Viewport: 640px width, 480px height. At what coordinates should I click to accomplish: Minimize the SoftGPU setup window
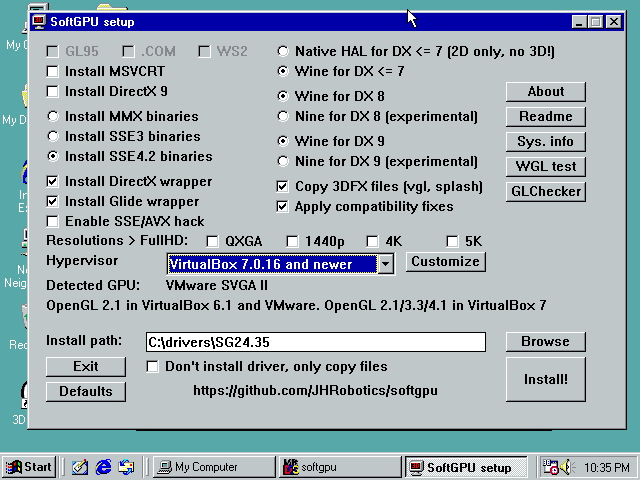pos(579,22)
